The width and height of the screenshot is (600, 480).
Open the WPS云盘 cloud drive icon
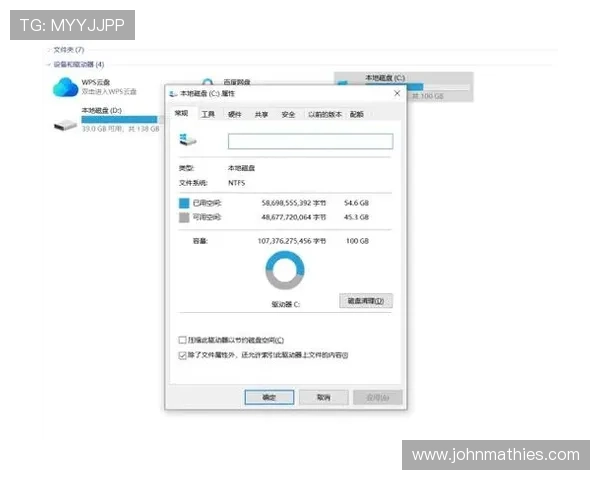click(65, 87)
